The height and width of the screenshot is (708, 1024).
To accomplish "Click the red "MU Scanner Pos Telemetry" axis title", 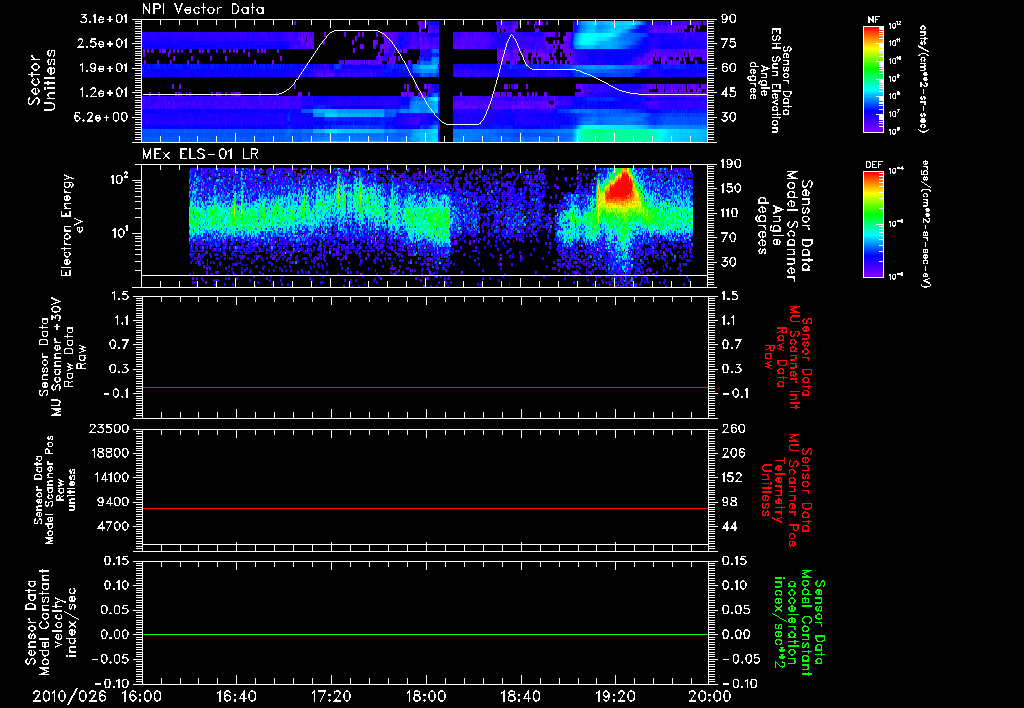I will pos(786,490).
